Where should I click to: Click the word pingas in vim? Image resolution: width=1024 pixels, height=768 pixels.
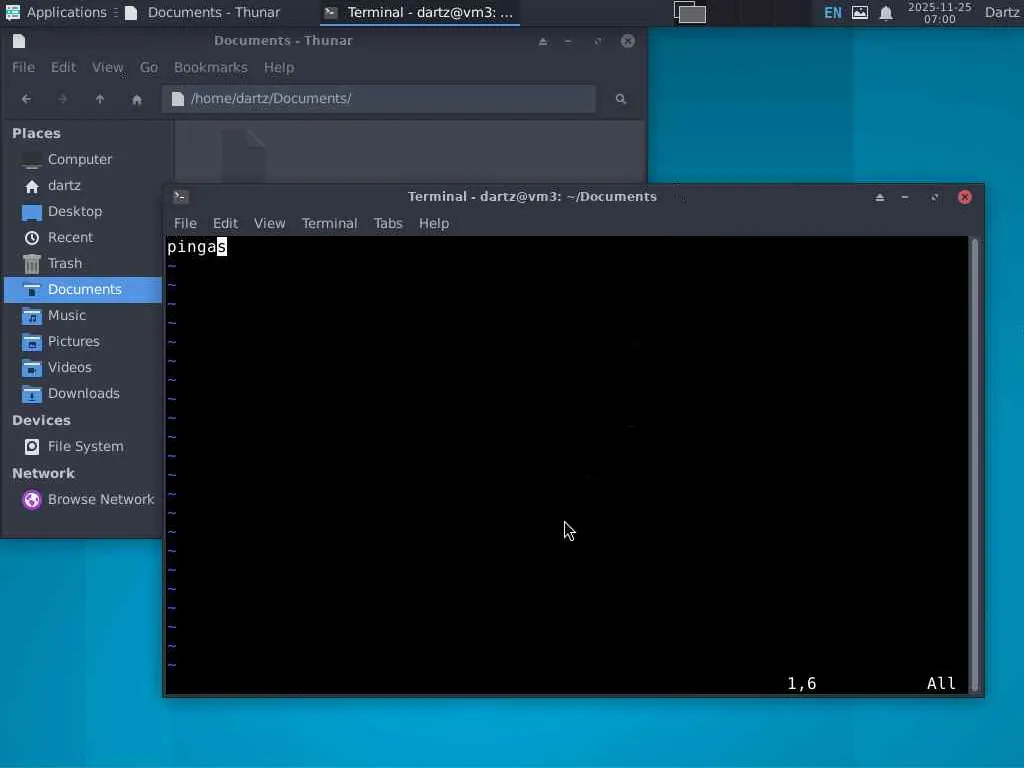click(197, 247)
